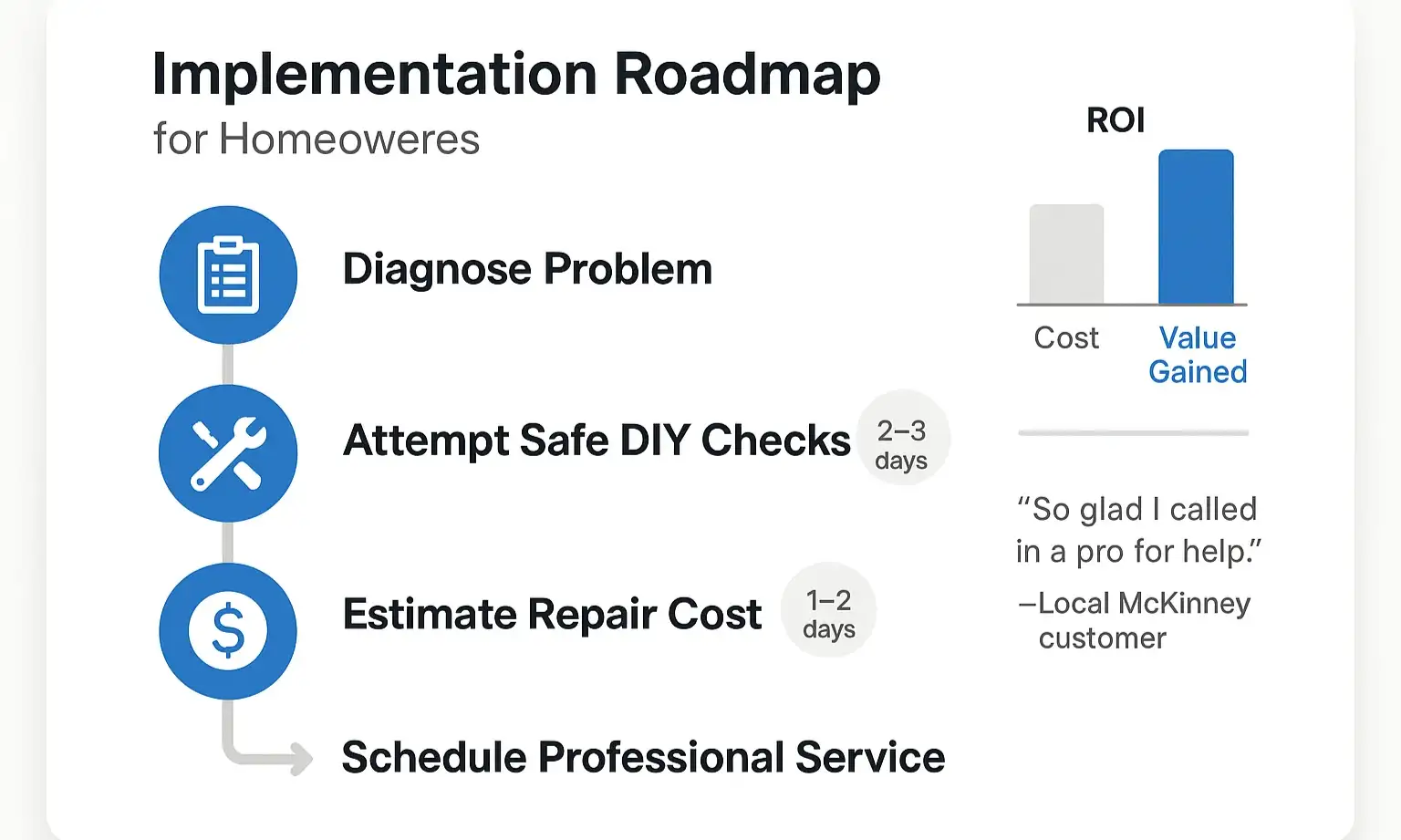
Task: Select the "Diagnose Problem" step label
Action: pos(527,269)
